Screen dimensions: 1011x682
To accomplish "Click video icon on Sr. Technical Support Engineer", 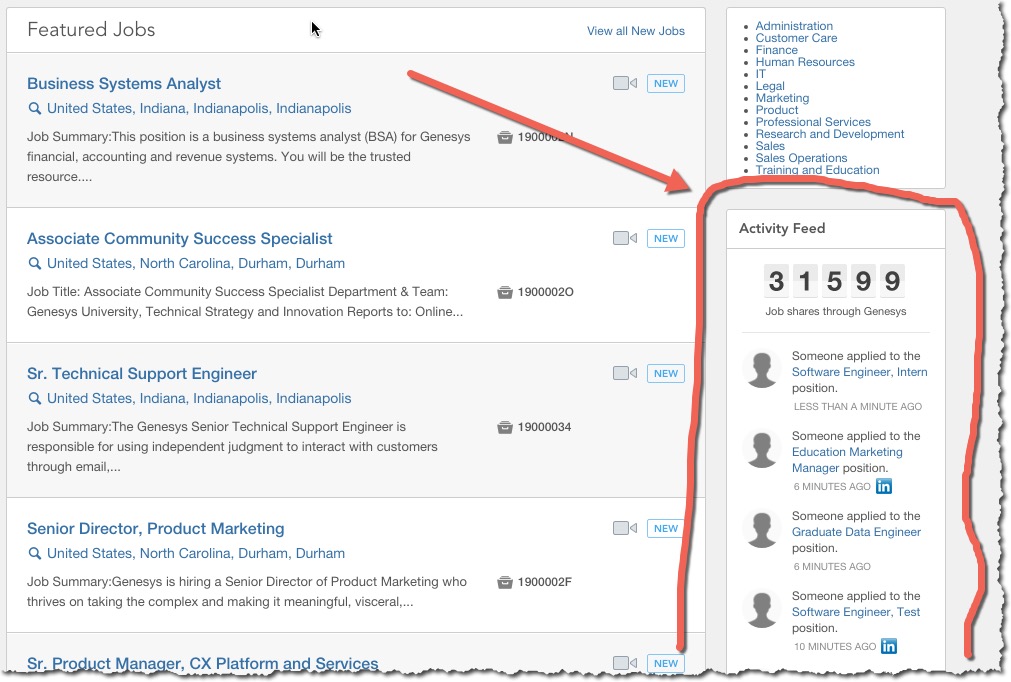I will 624,374.
